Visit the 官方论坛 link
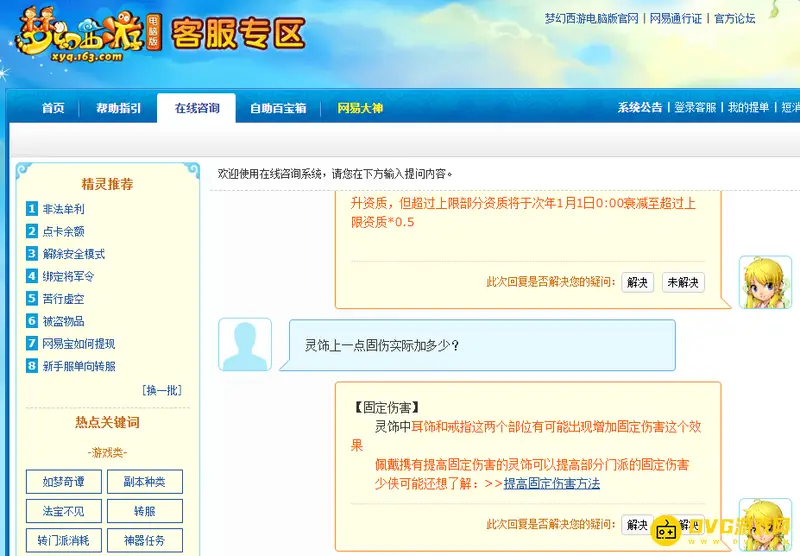The image size is (800, 556). 734,19
